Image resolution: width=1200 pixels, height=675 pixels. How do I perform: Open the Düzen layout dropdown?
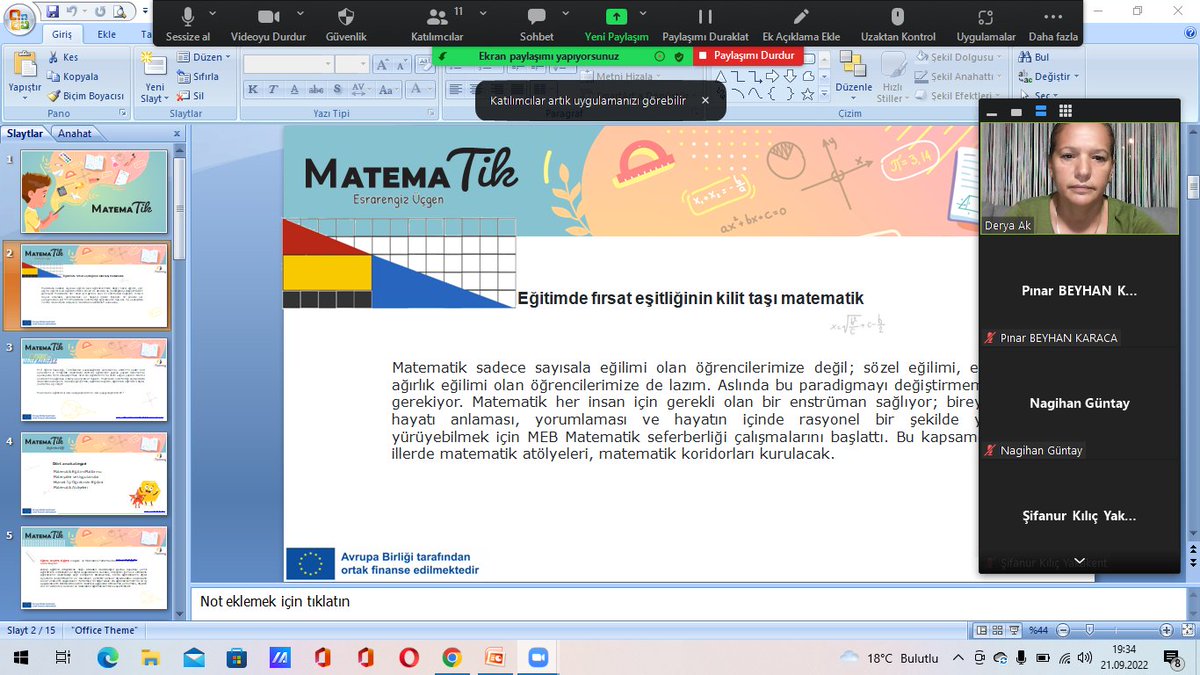pos(203,58)
